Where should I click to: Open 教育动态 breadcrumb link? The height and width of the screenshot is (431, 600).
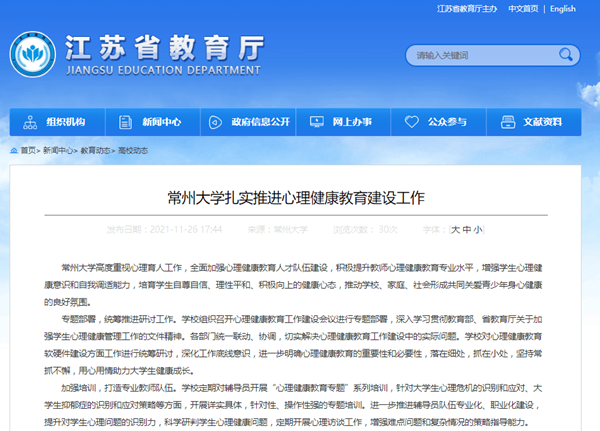point(97,150)
